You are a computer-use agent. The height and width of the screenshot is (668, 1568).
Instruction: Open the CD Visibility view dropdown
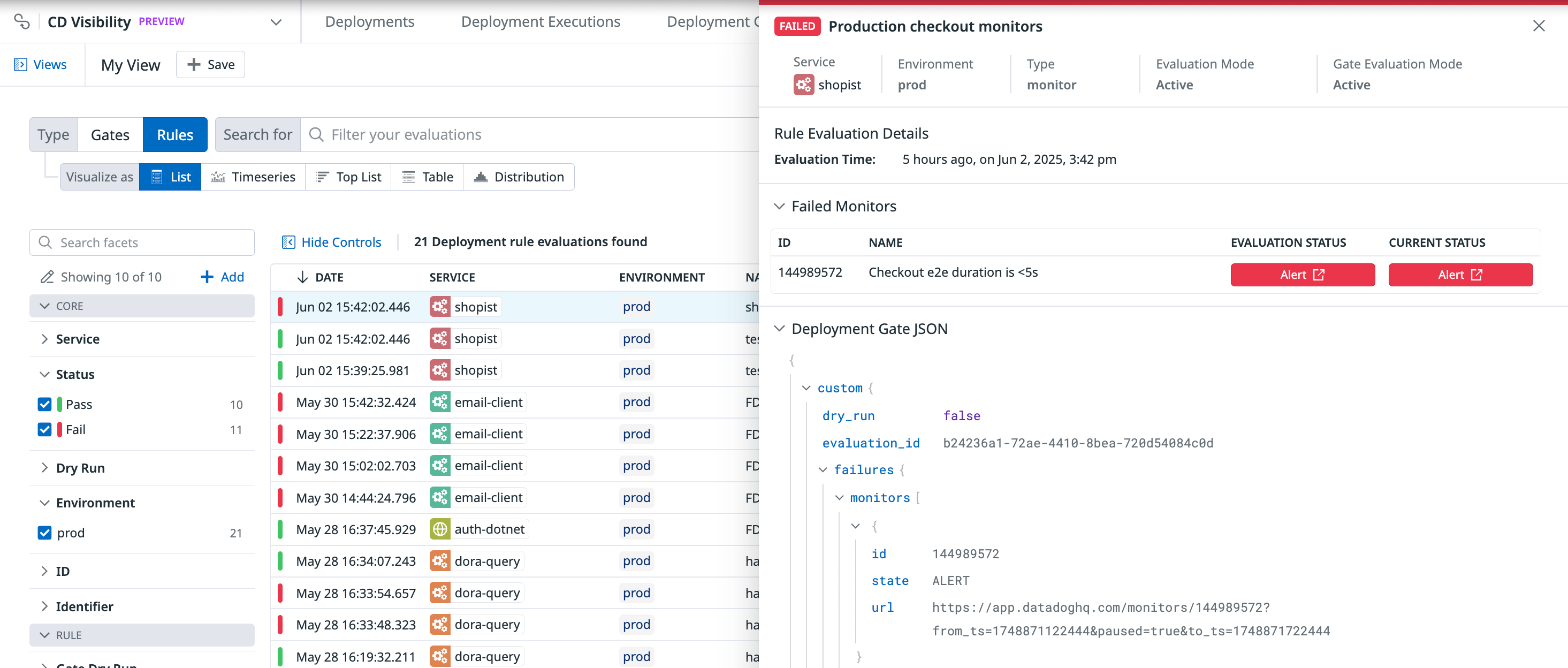coord(276,22)
